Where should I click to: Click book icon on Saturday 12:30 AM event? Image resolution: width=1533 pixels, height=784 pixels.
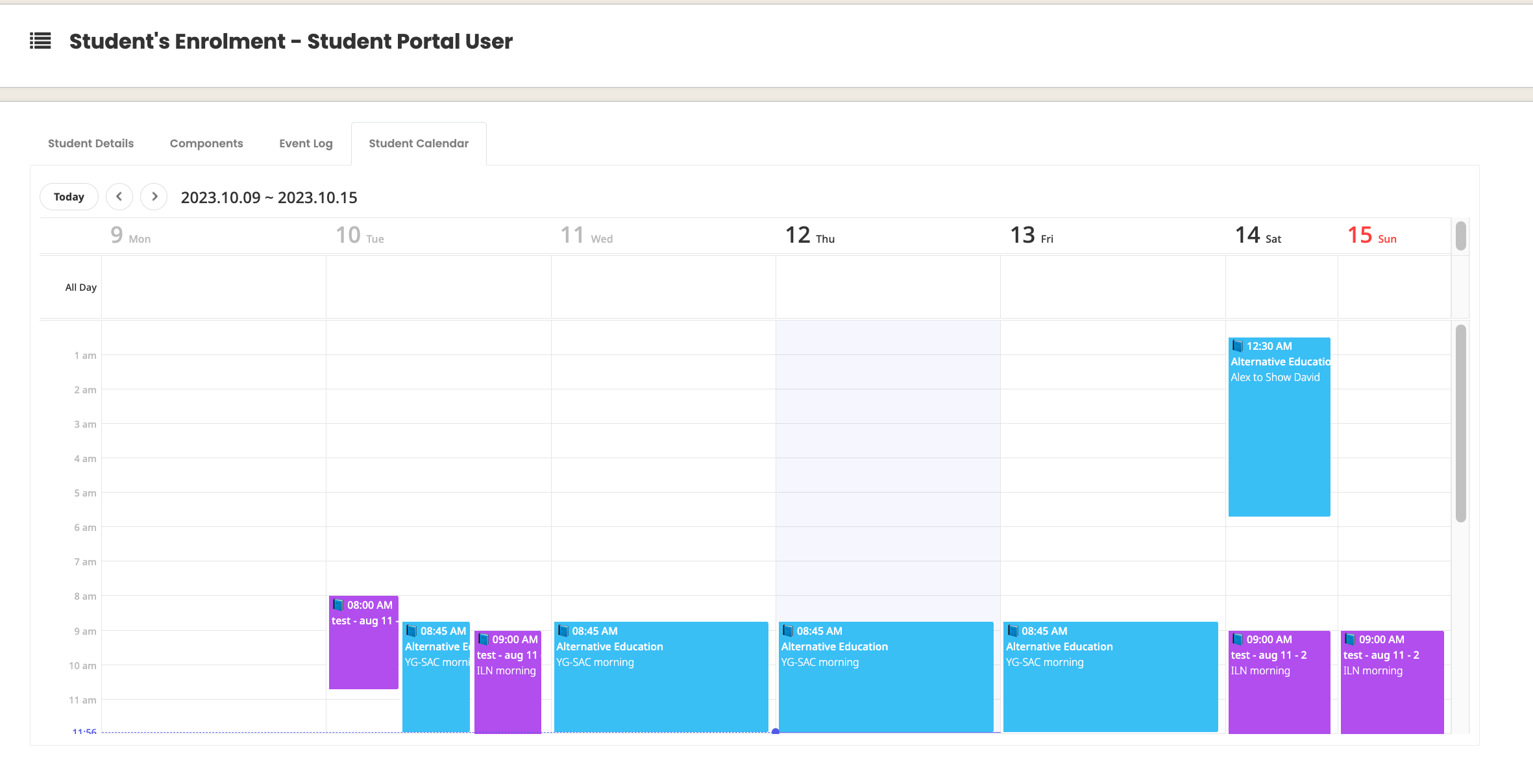coord(1238,346)
